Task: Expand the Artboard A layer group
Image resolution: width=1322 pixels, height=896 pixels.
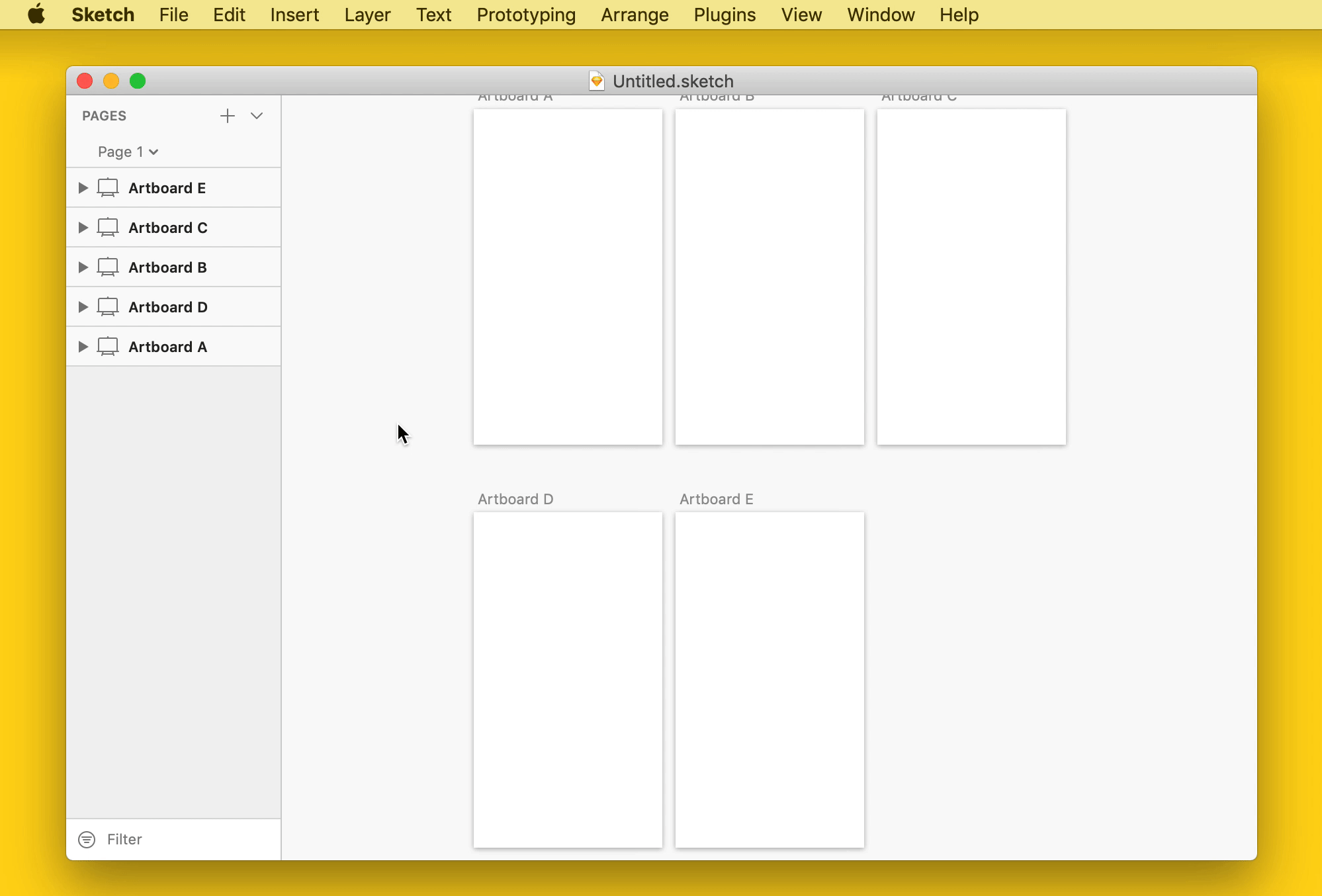Action: (x=83, y=347)
